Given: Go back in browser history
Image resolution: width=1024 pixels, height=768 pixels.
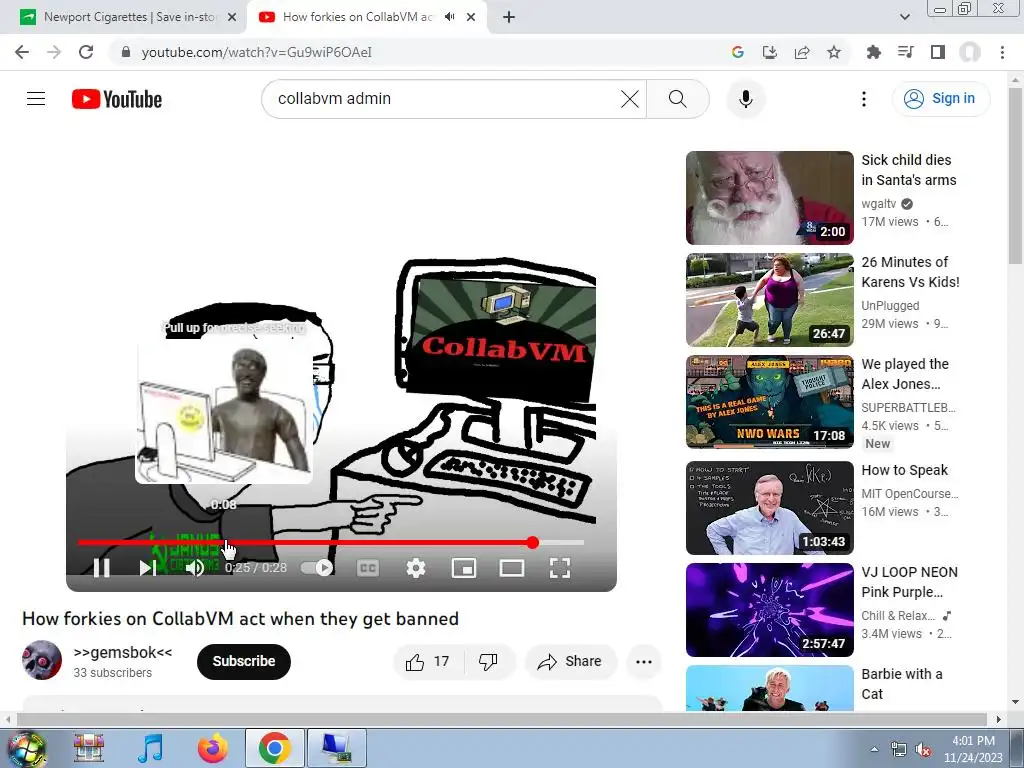Looking at the screenshot, I should [x=22, y=52].
